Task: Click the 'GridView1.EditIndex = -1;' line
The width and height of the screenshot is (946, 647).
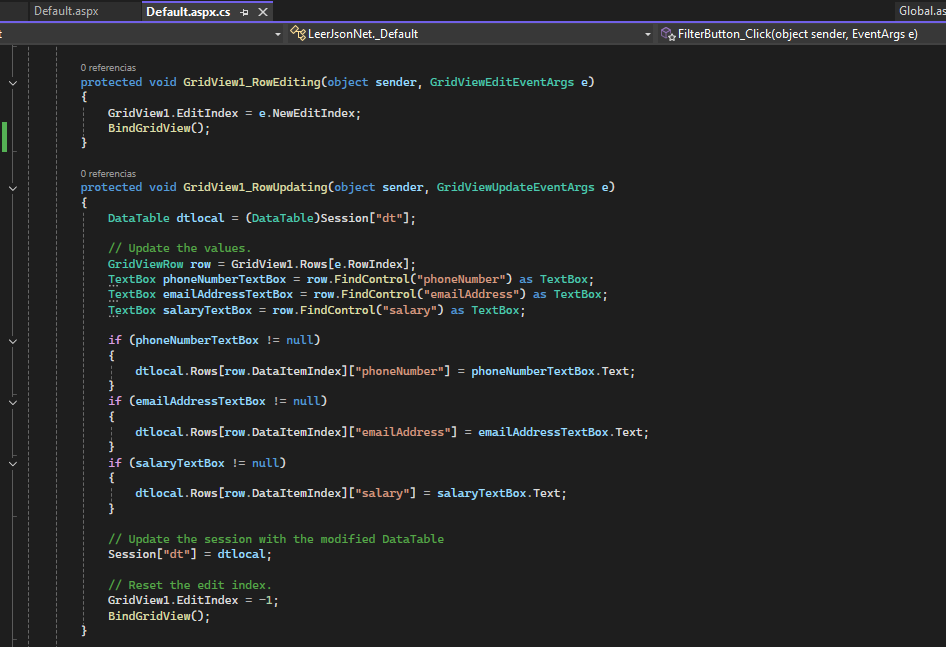Action: pyautogui.click(x=193, y=600)
